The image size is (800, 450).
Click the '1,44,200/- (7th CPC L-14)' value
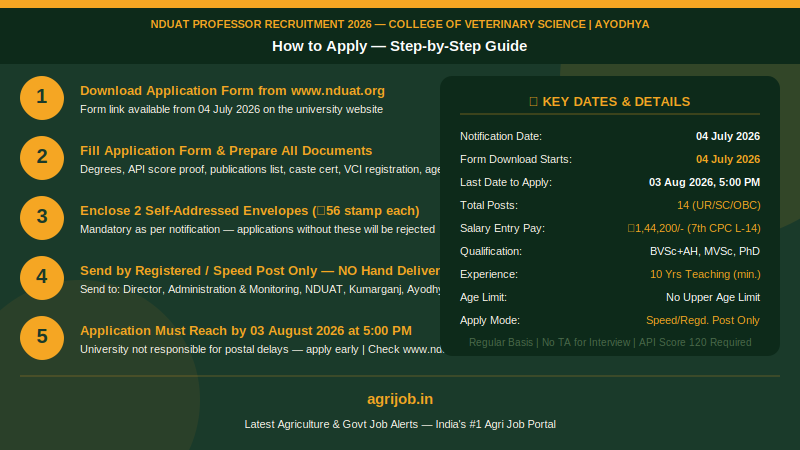tap(694, 228)
